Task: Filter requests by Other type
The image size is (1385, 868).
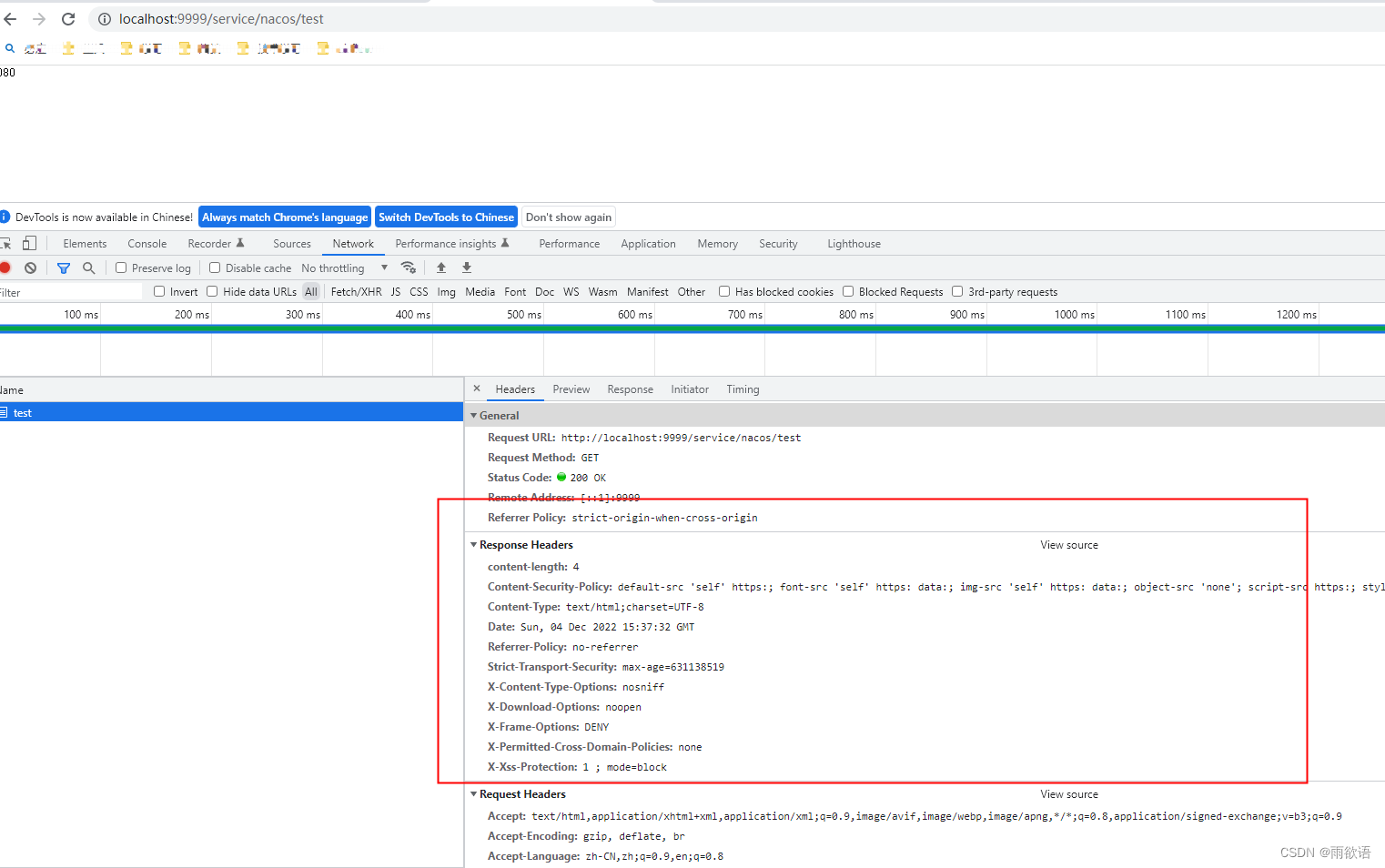Action: [692, 292]
